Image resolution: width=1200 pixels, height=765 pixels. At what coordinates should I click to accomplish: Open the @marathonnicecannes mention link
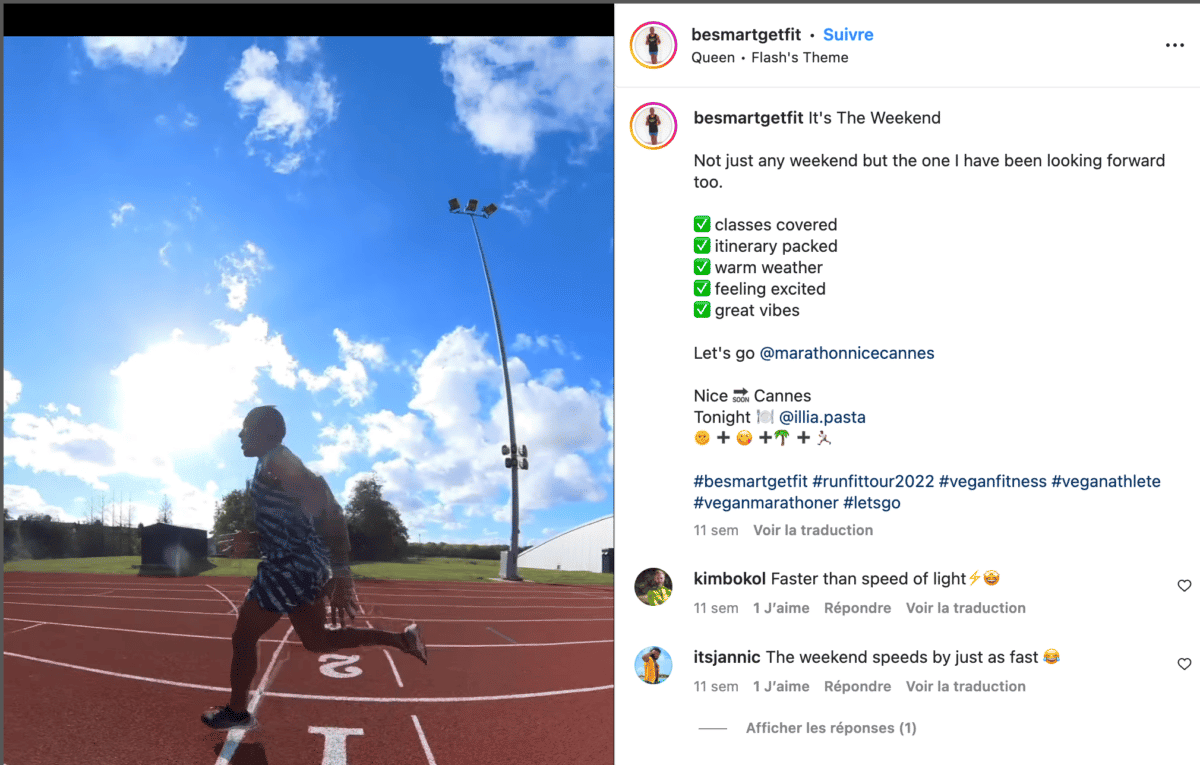(x=847, y=353)
